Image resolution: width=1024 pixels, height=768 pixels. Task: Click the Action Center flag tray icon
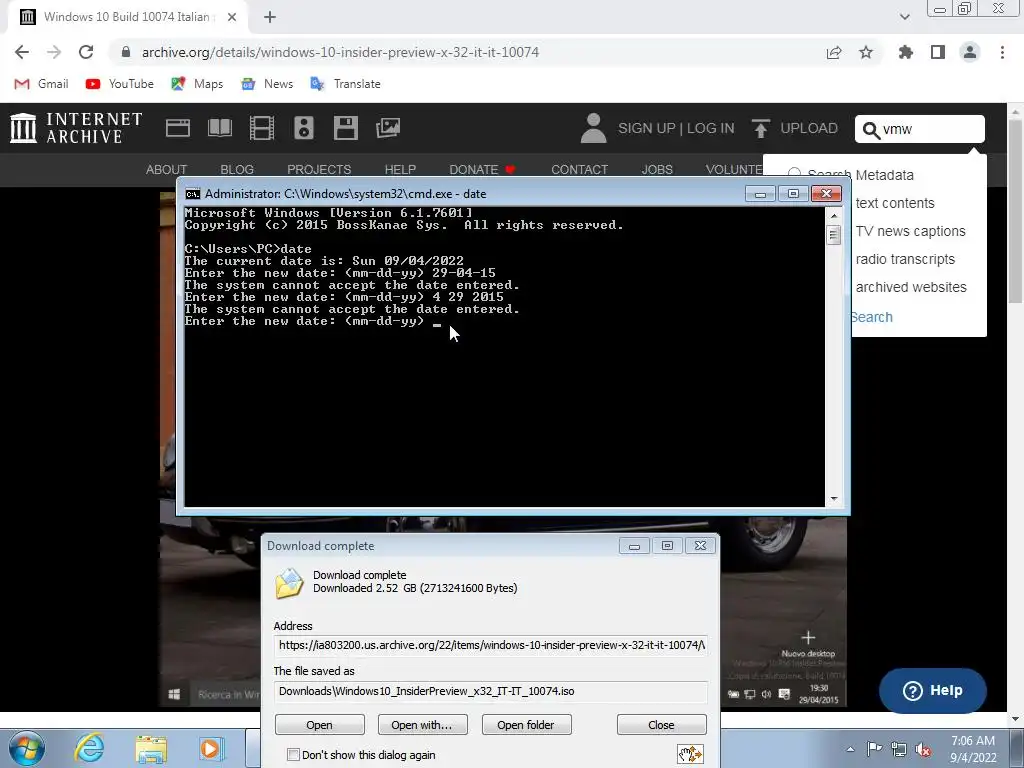[x=874, y=749]
